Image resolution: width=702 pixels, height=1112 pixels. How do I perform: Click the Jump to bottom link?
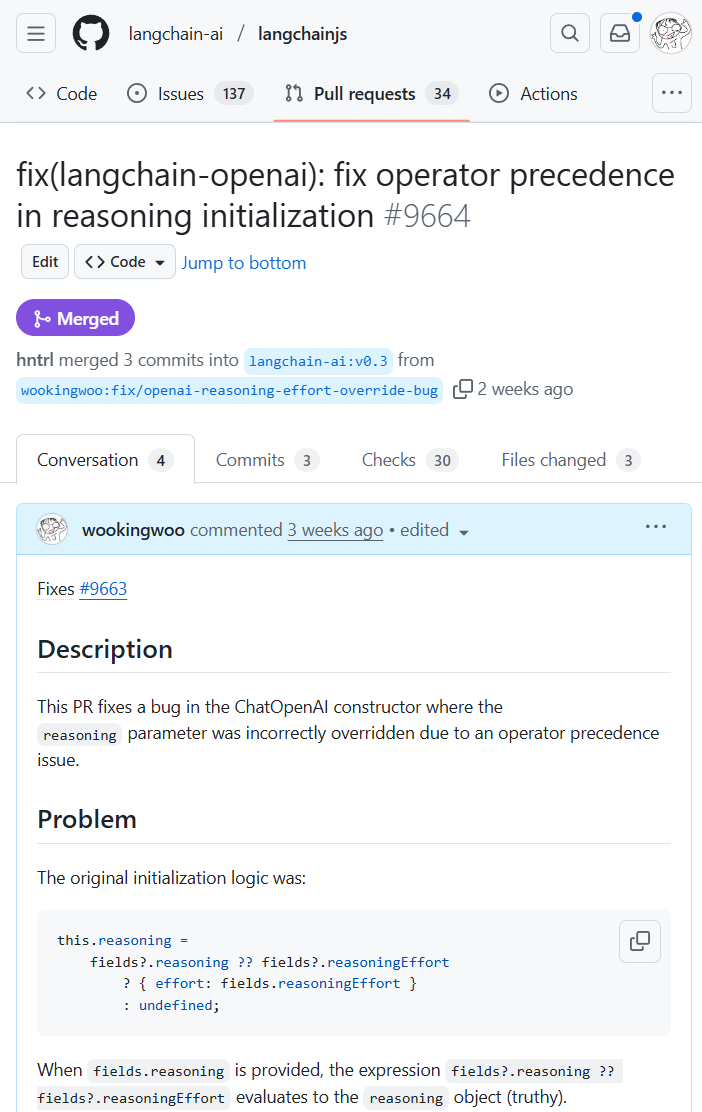(x=244, y=261)
